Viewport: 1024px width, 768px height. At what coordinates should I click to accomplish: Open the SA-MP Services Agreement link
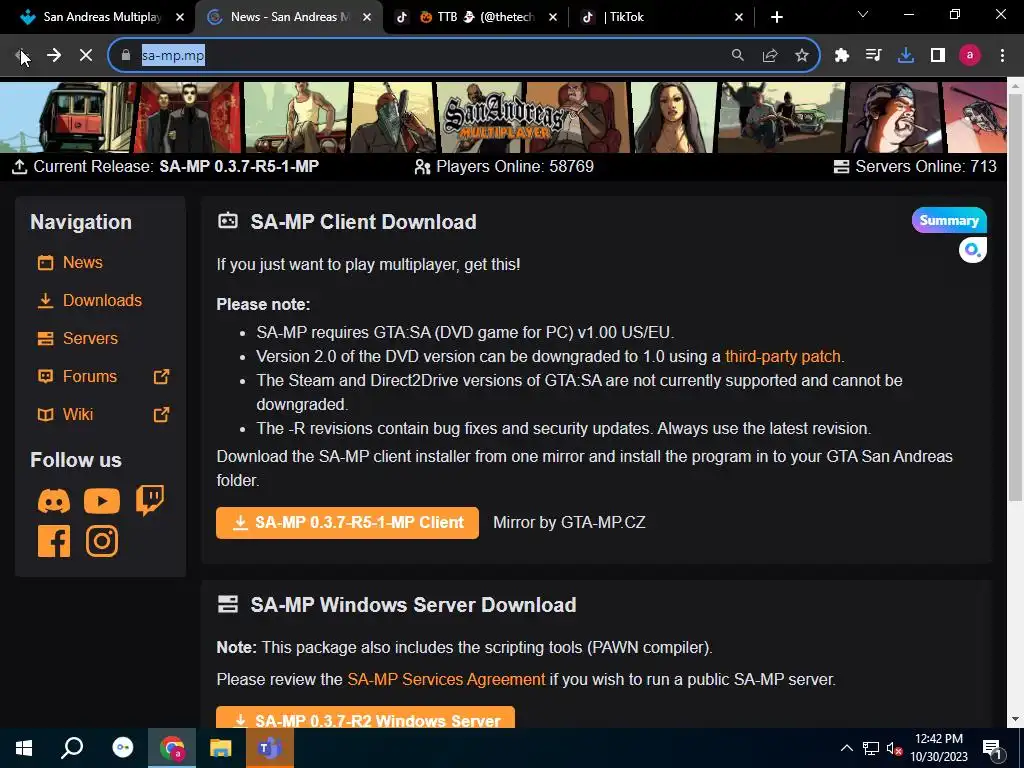pos(446,679)
